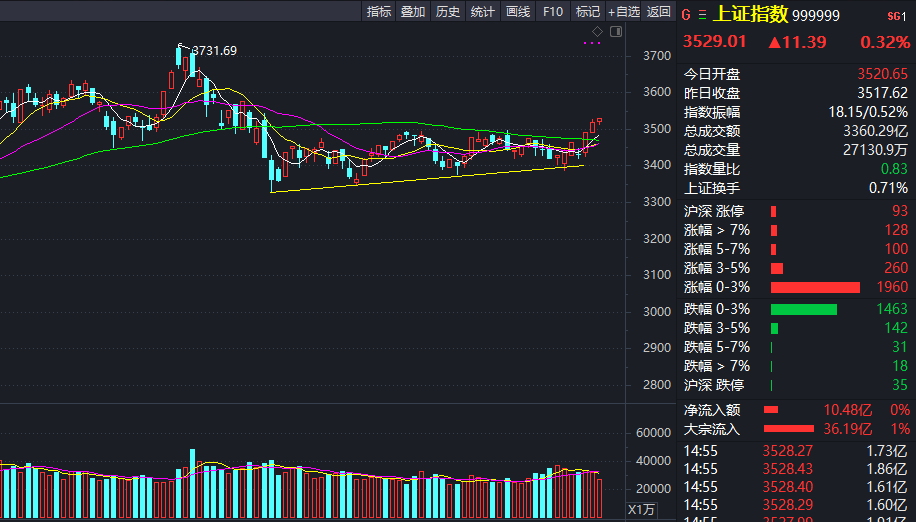Image resolution: width=916 pixels, height=522 pixels.
Task: Toggle 叠加 overlay on the chart
Action: click(x=413, y=12)
